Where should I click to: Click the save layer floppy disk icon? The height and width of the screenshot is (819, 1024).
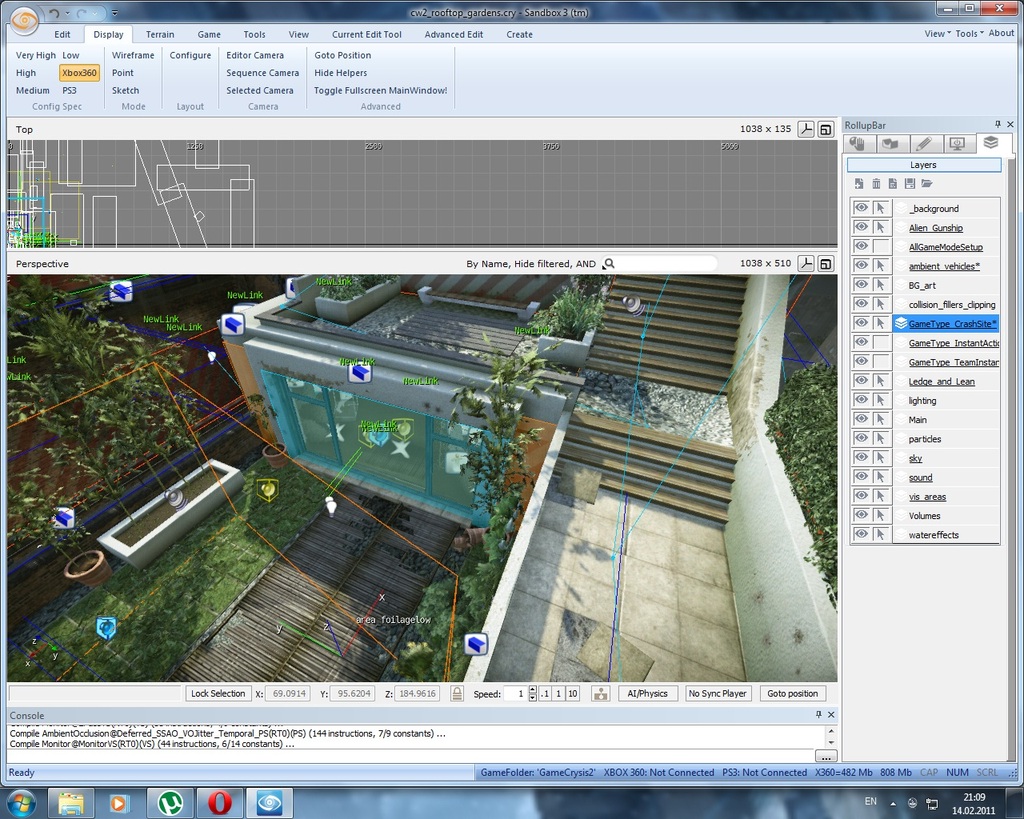[909, 184]
